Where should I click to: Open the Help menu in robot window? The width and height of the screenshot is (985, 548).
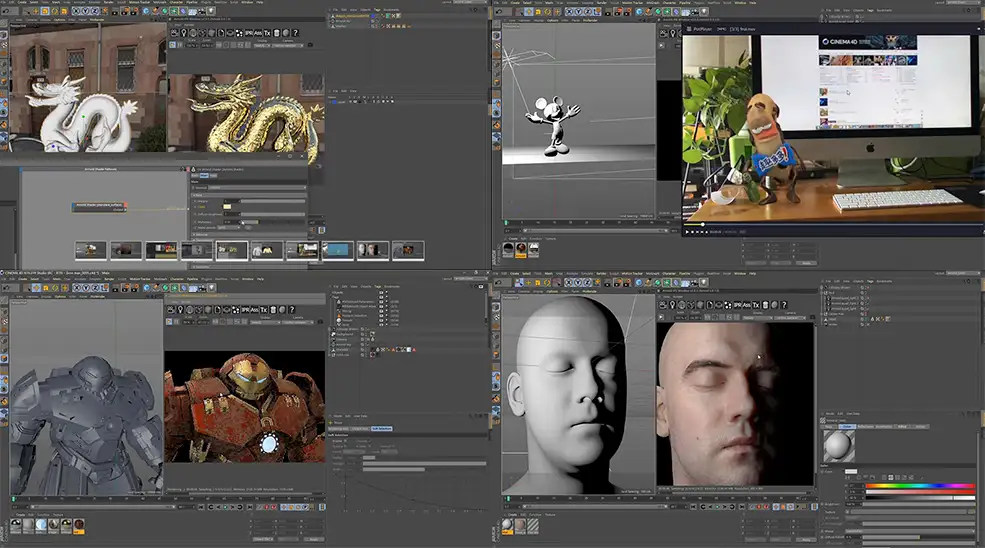261,279
